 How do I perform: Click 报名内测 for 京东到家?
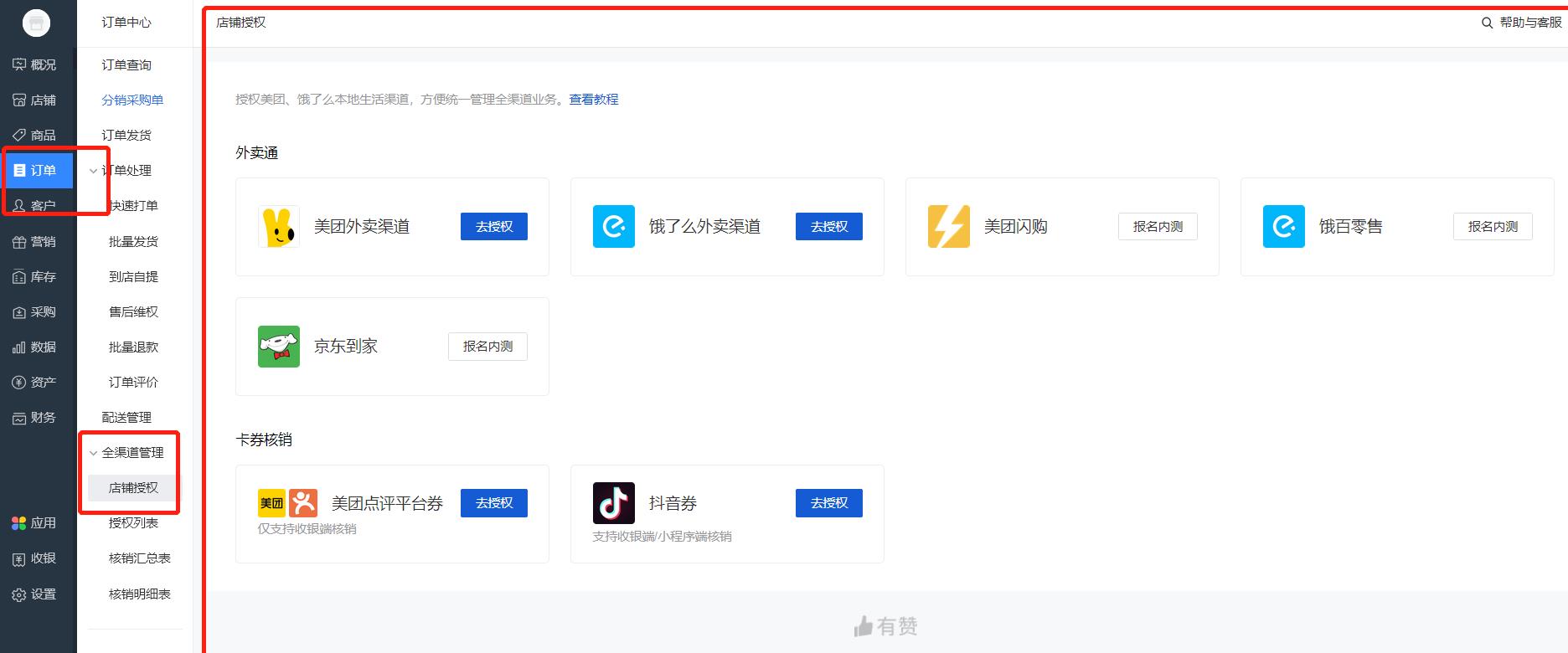pyautogui.click(x=487, y=346)
